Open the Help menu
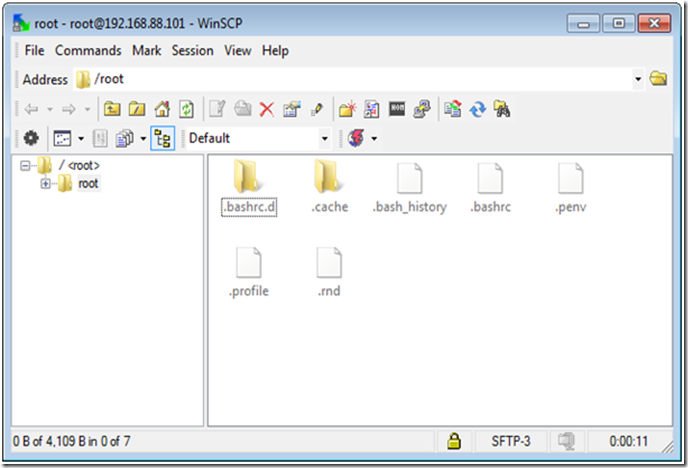 click(x=275, y=50)
